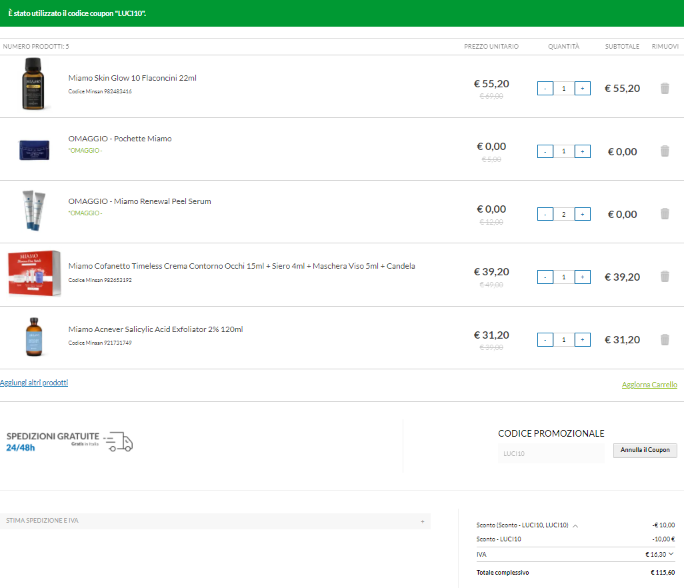The height and width of the screenshot is (588, 687).
Task: Expand the IVA tax breakdown
Action: [671, 553]
